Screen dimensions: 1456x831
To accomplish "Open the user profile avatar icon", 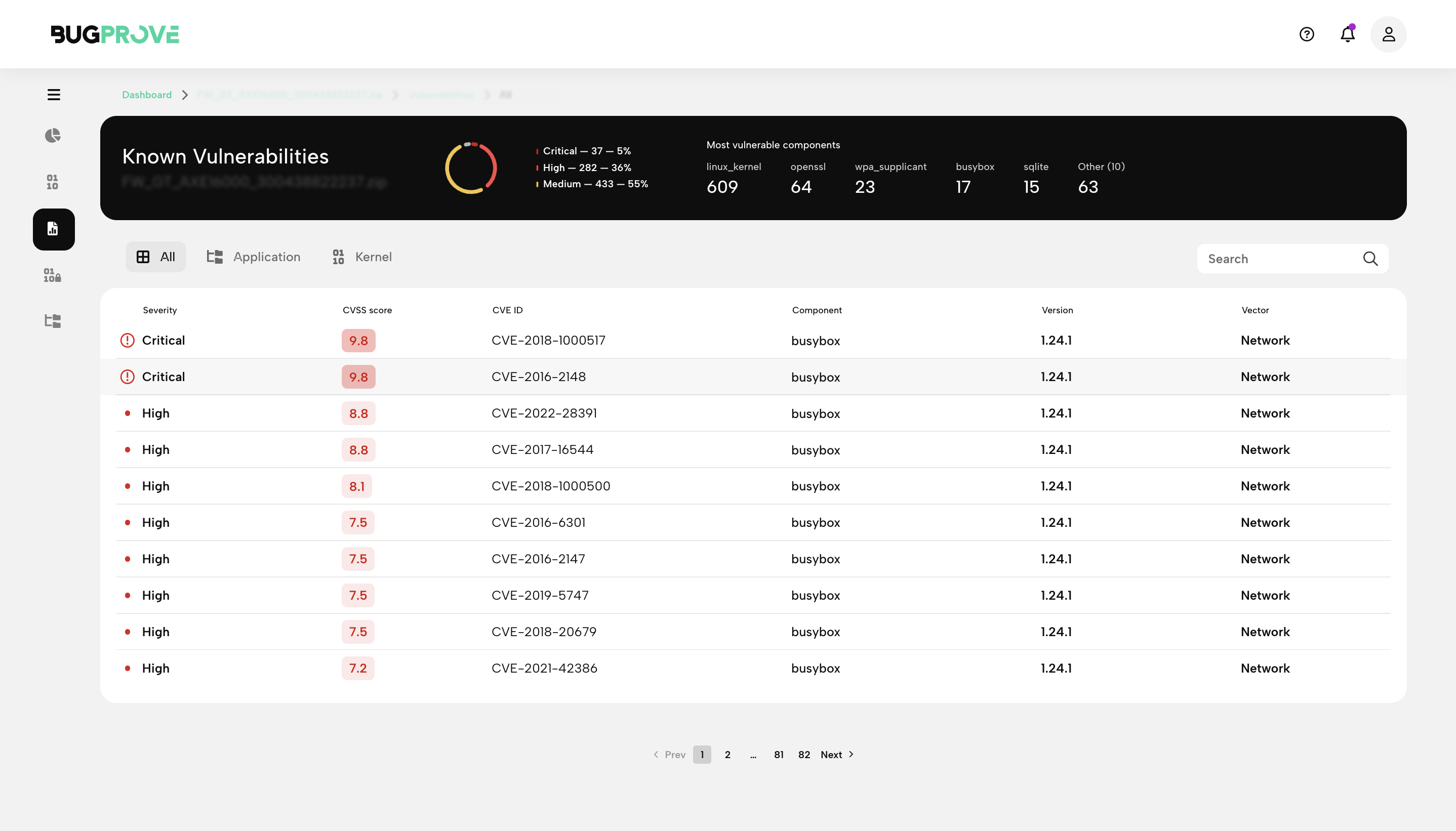I will coord(1389,34).
